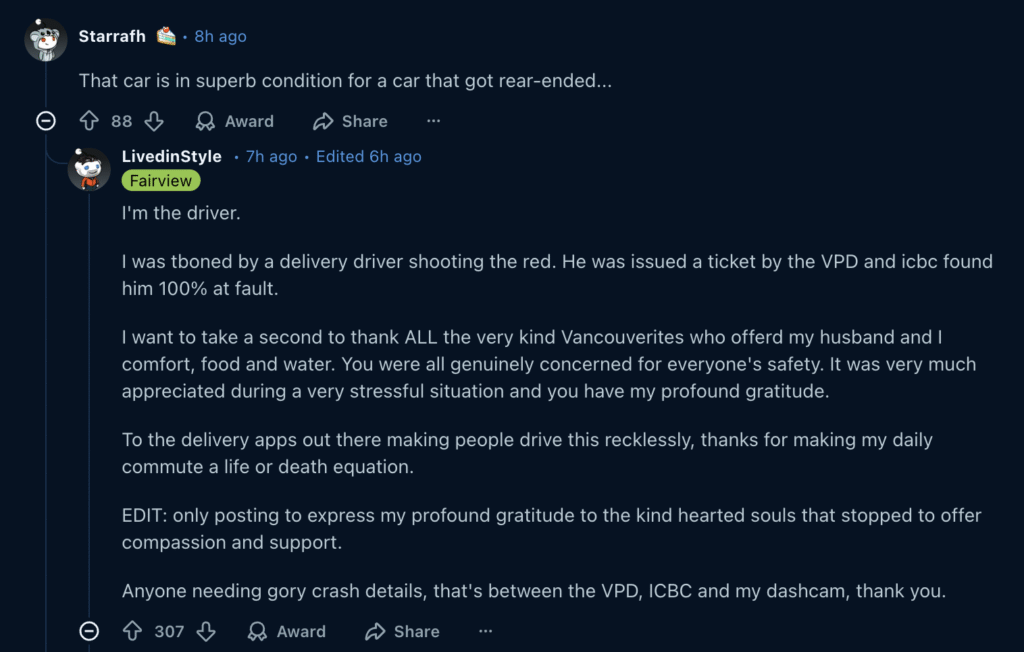Click the Share icon on LivedinStyle's reply
The height and width of the screenshot is (652, 1024).
coord(373,631)
